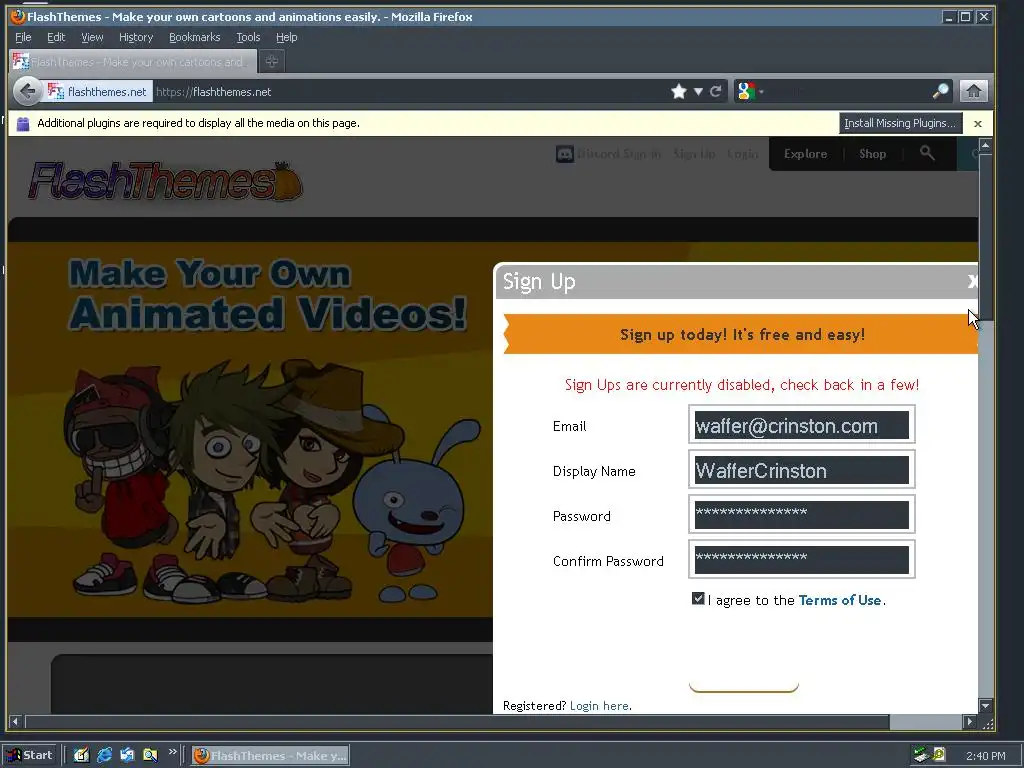Click the fourth quick launch magnifier icon
The width and height of the screenshot is (1024, 768).
pyautogui.click(x=150, y=755)
